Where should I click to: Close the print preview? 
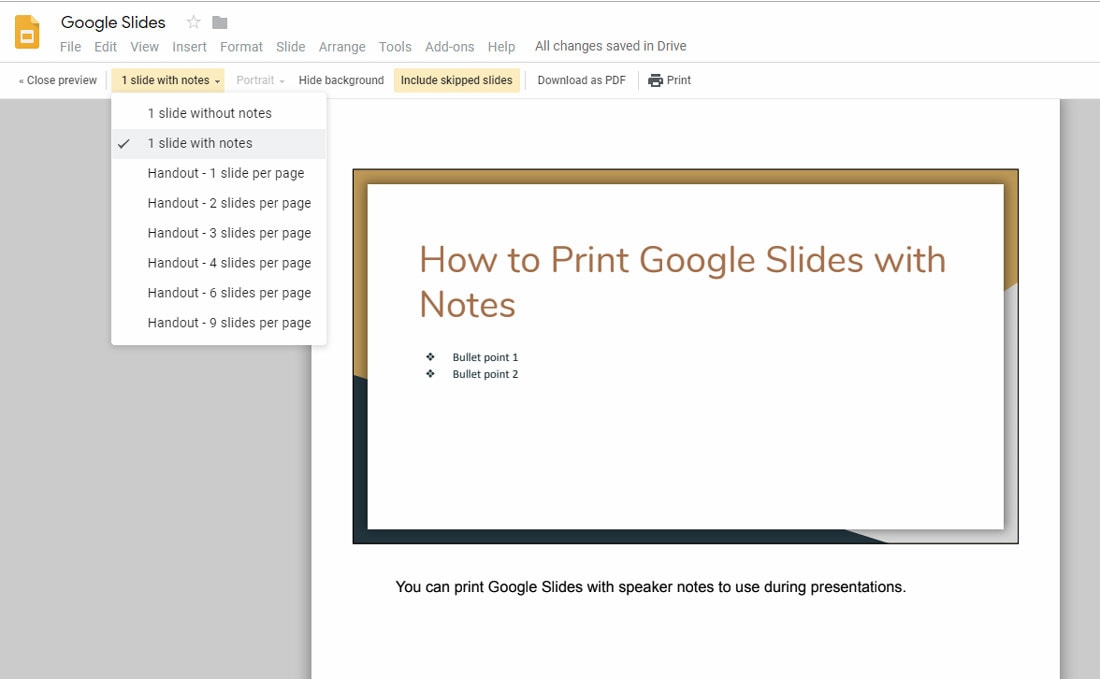58,80
